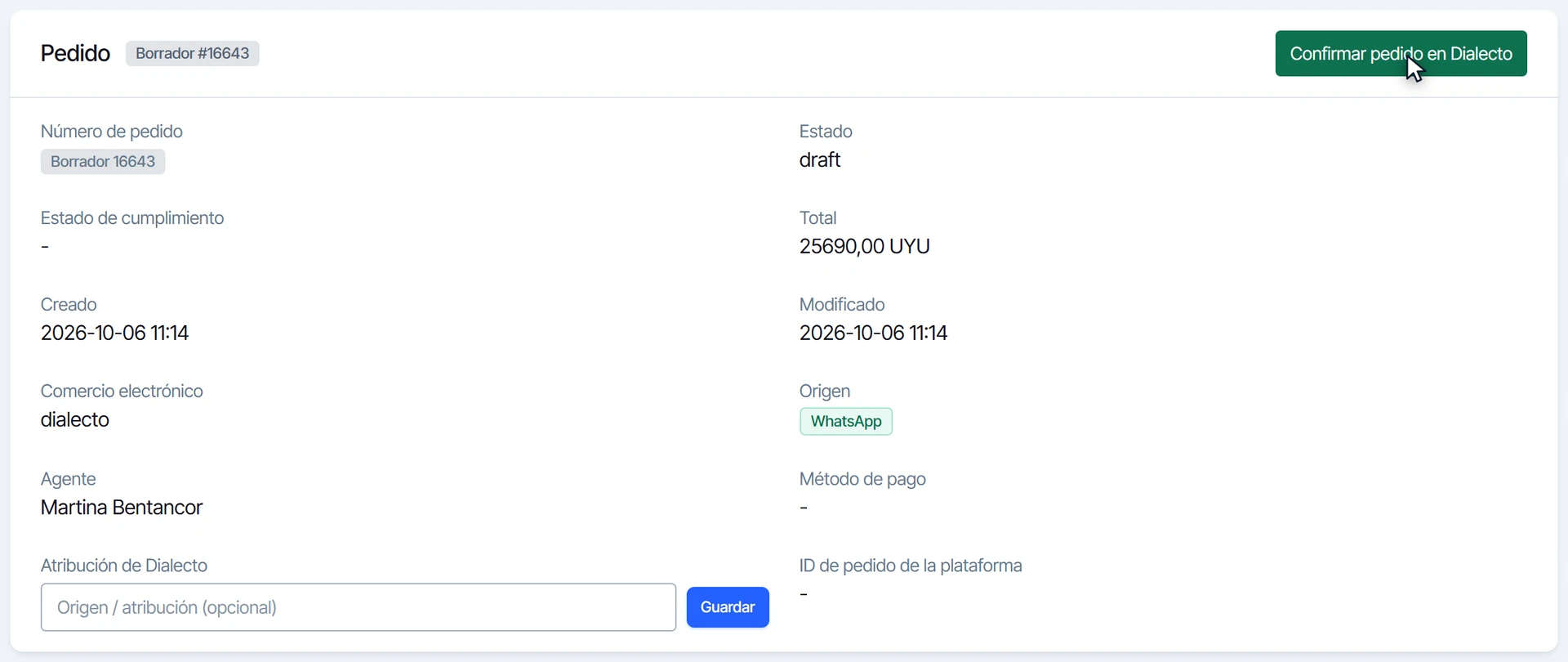Click the Agente label
The height and width of the screenshot is (662, 1568).
pyautogui.click(x=69, y=479)
